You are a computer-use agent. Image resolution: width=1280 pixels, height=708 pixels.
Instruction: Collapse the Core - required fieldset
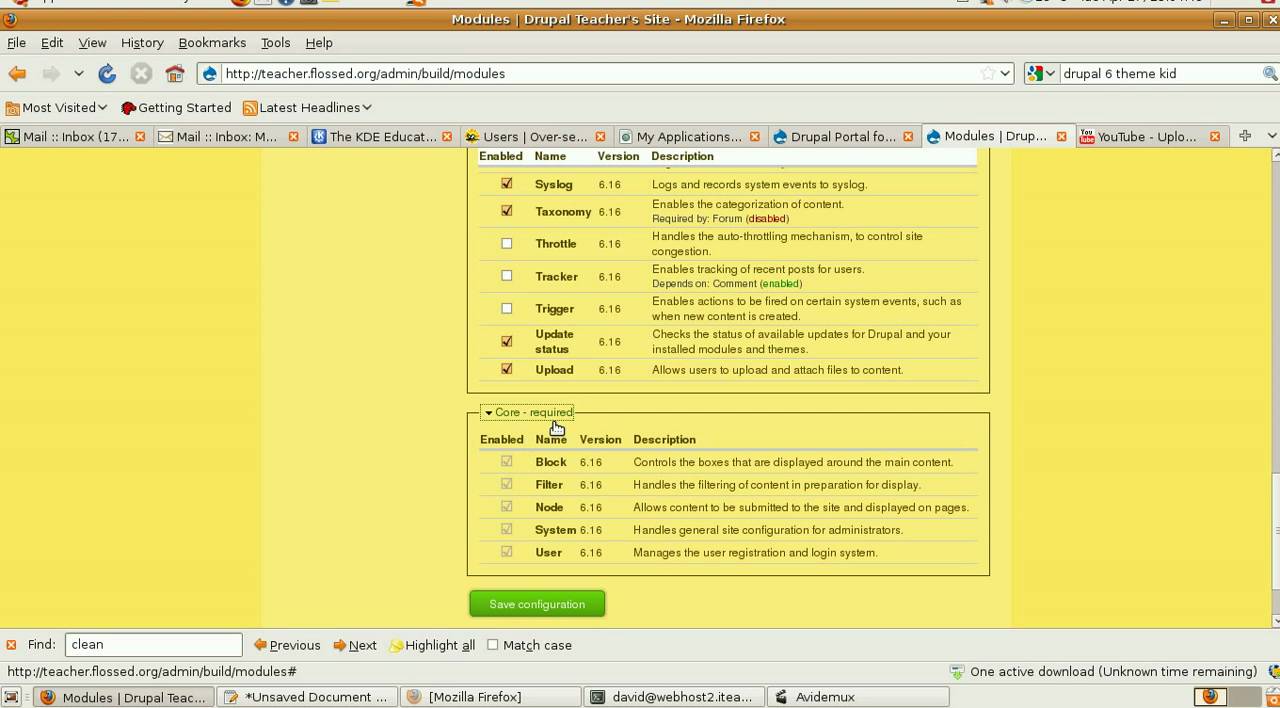tap(529, 412)
